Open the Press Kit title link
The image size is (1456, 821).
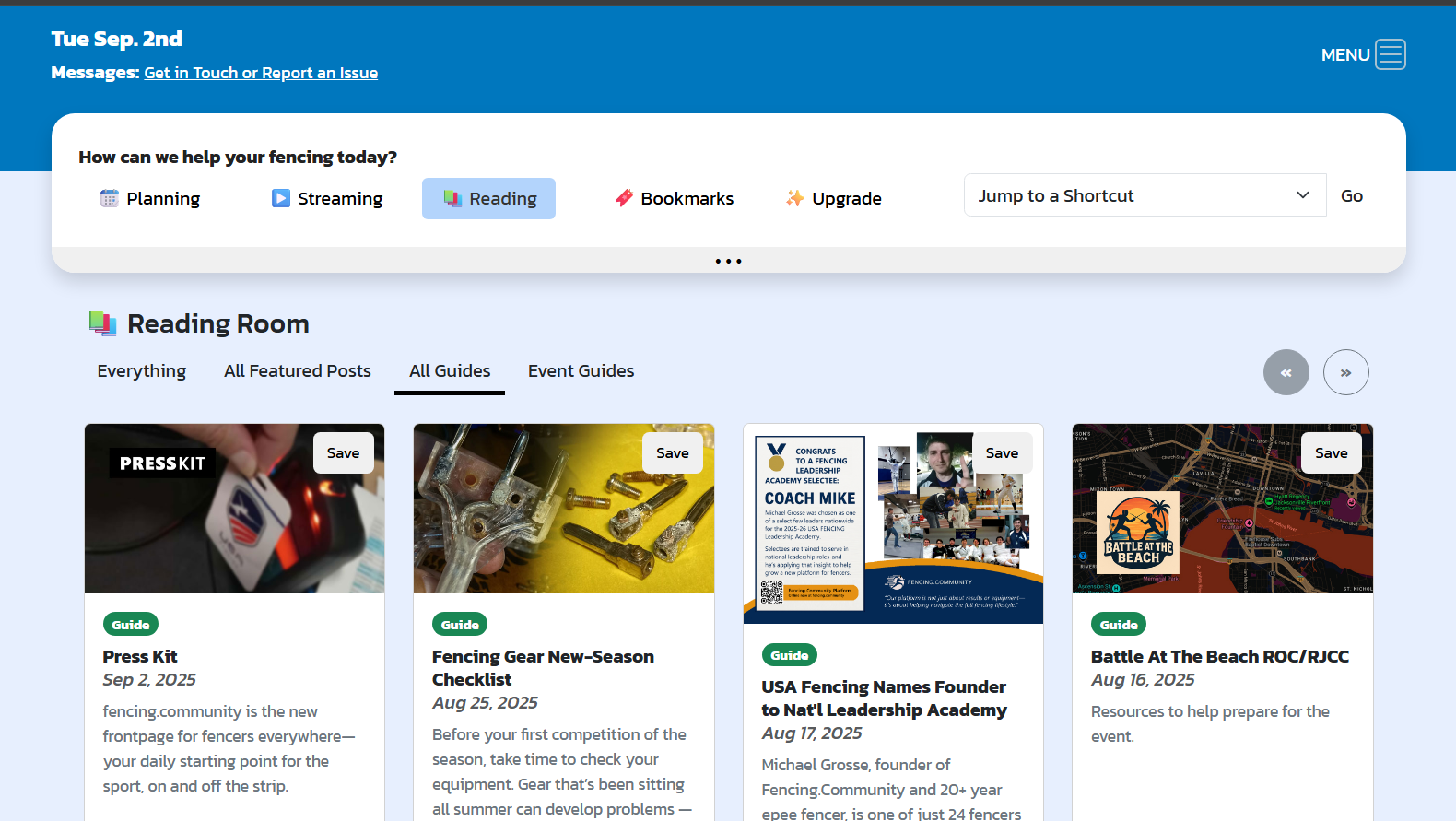[x=140, y=656]
